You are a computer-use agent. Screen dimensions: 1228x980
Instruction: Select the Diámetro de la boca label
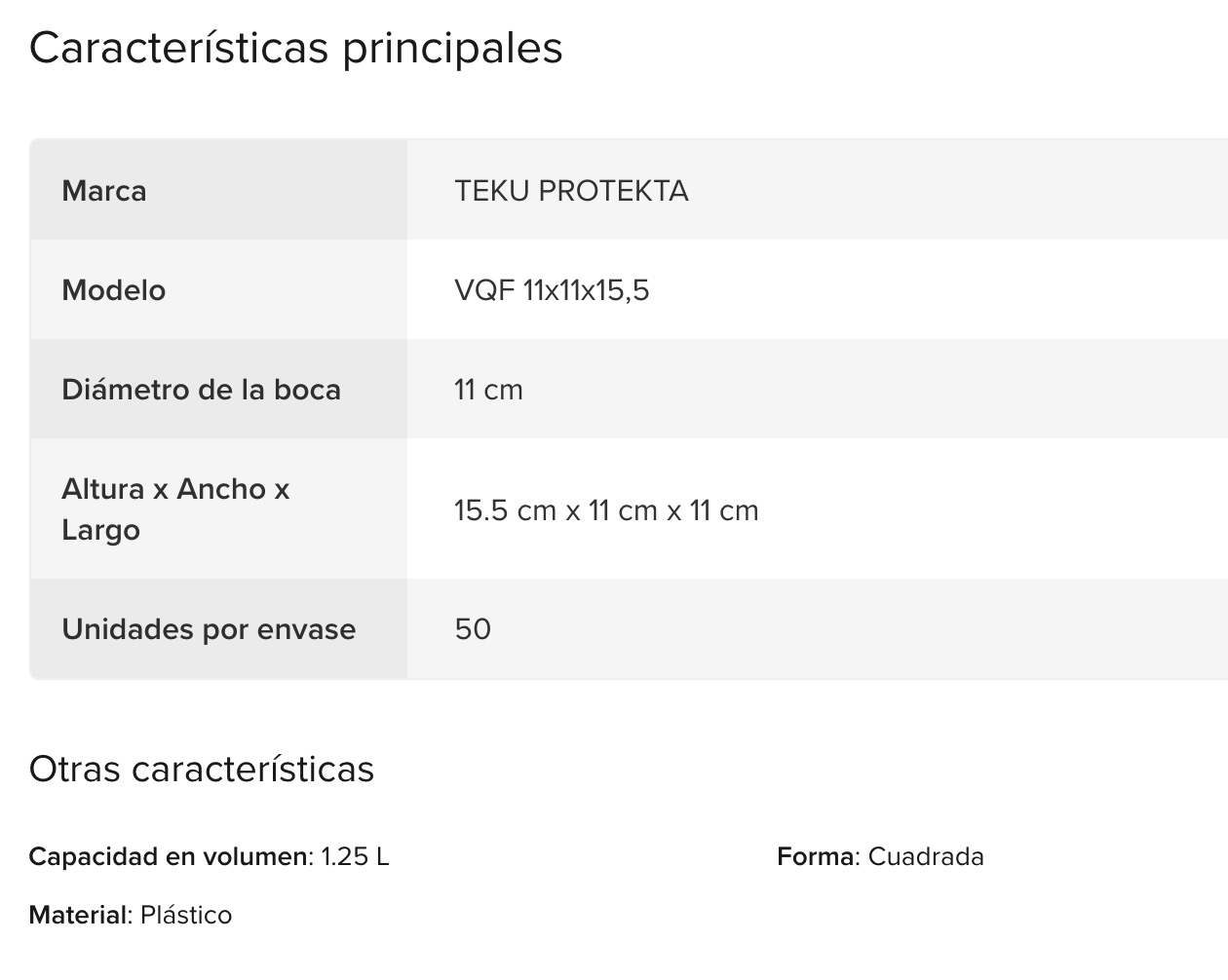(201, 390)
